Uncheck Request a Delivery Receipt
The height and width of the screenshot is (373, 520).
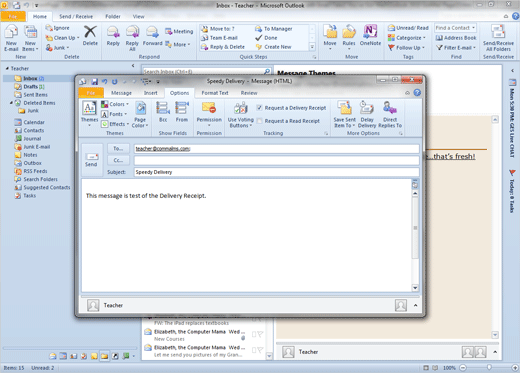pos(259,108)
